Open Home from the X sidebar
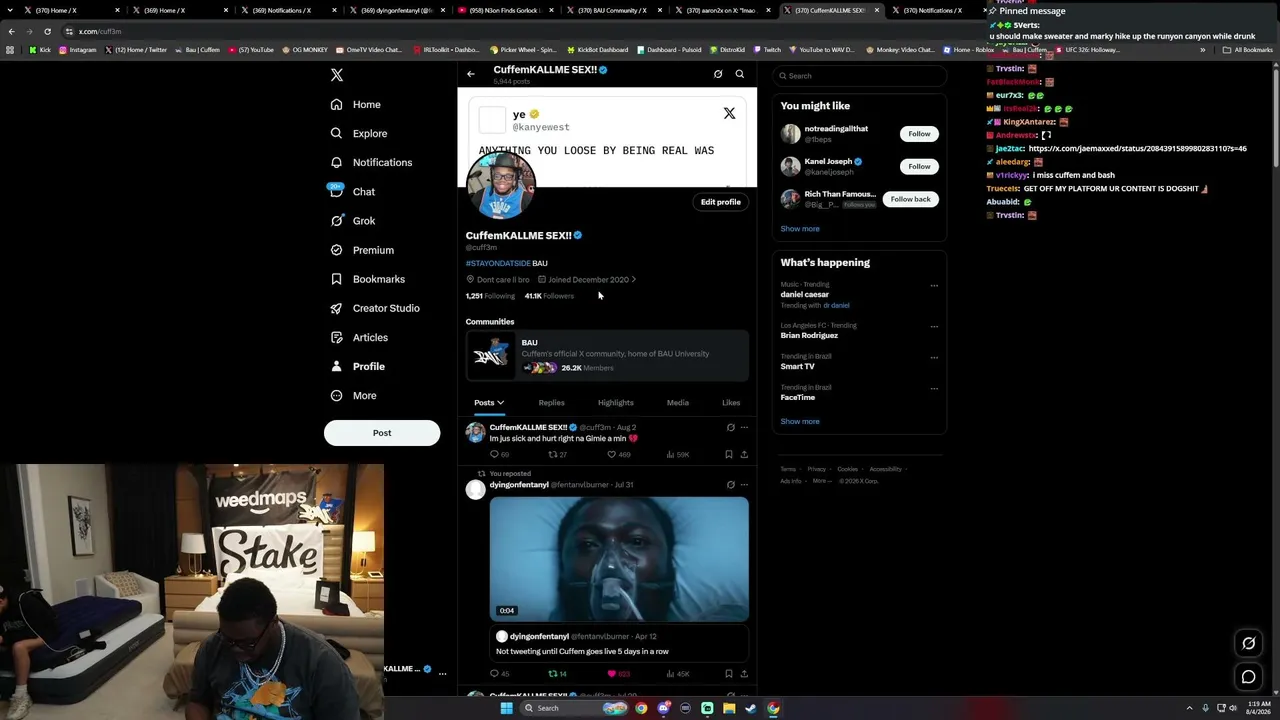Screen dimensions: 1280x720 [356, 104]
